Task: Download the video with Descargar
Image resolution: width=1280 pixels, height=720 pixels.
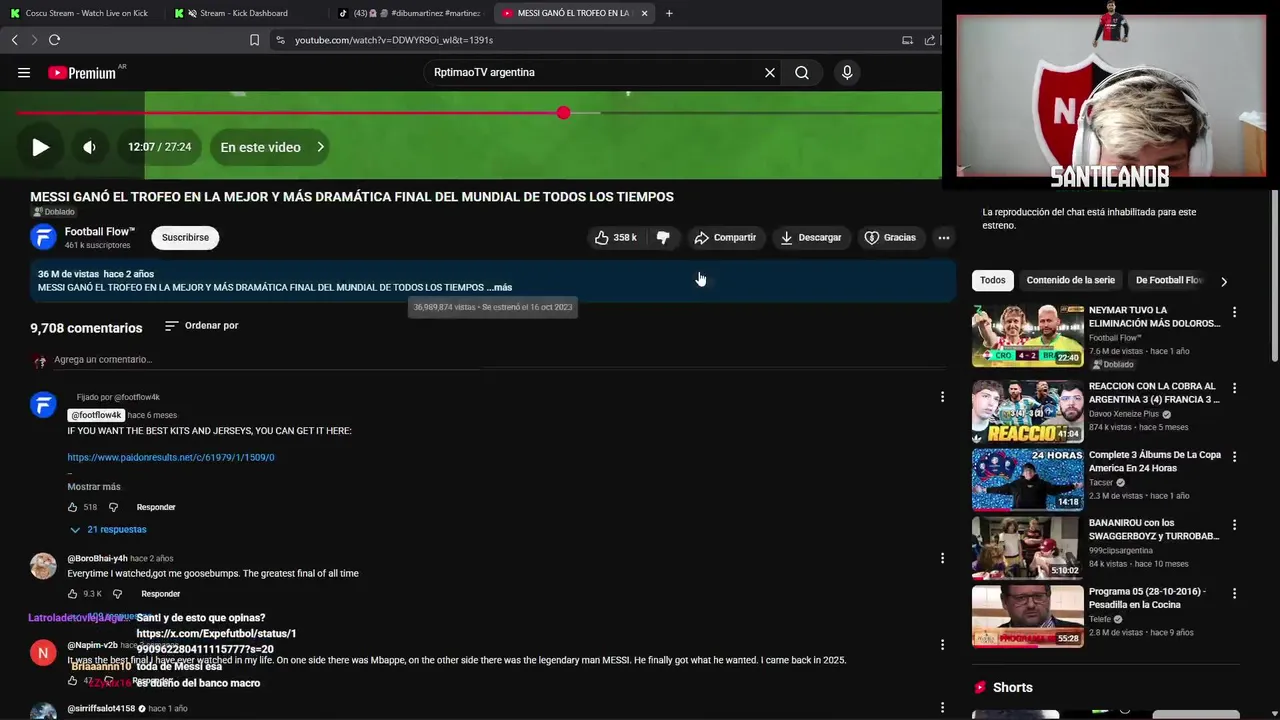Action: [810, 237]
